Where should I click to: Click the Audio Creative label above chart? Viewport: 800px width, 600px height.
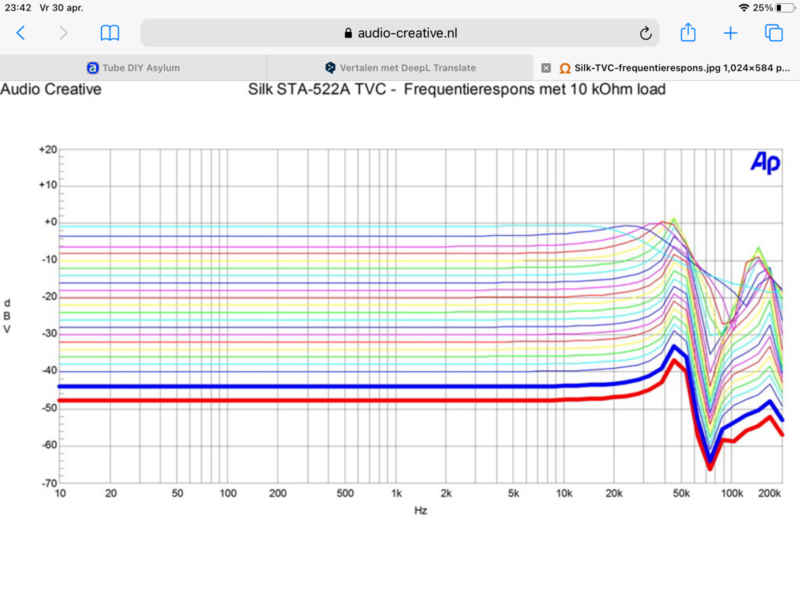coord(50,90)
